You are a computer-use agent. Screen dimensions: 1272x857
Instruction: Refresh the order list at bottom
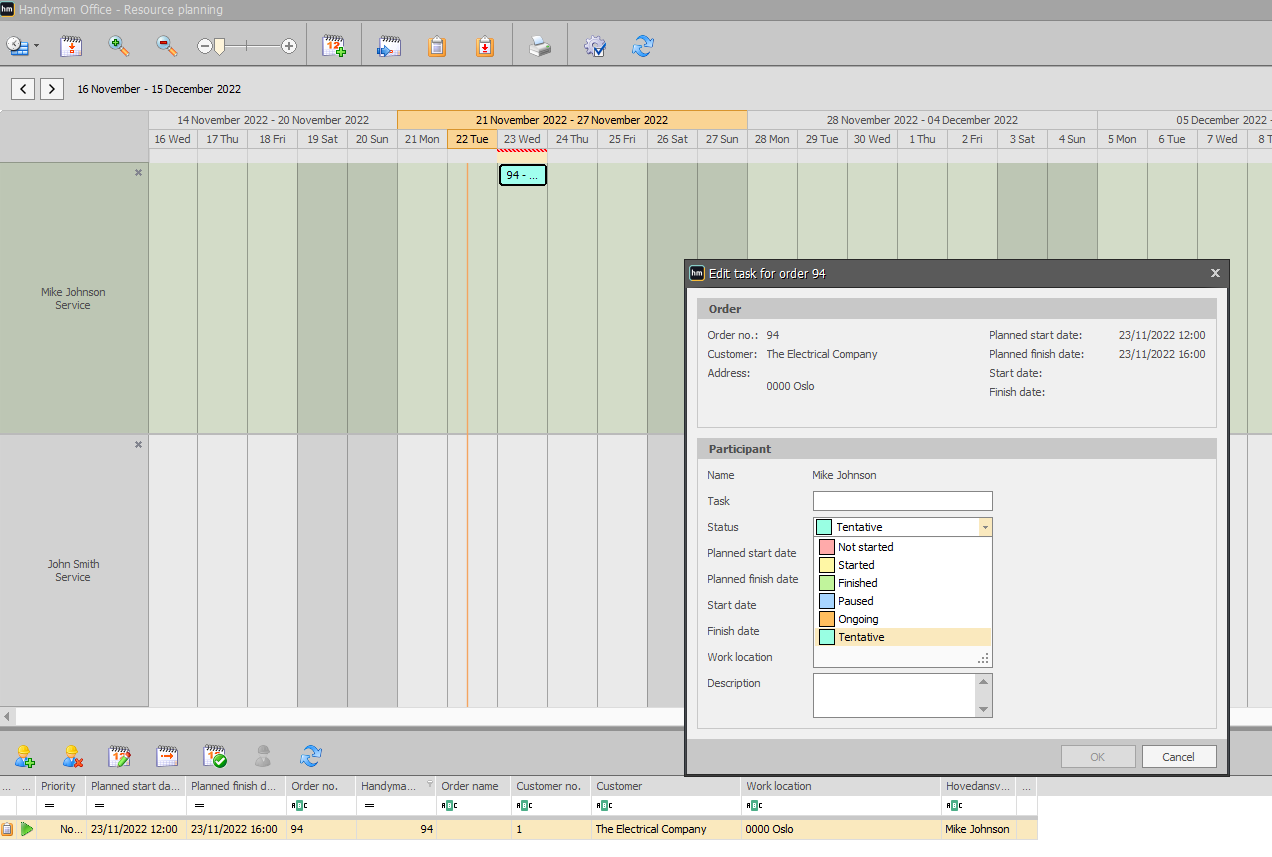(x=311, y=755)
